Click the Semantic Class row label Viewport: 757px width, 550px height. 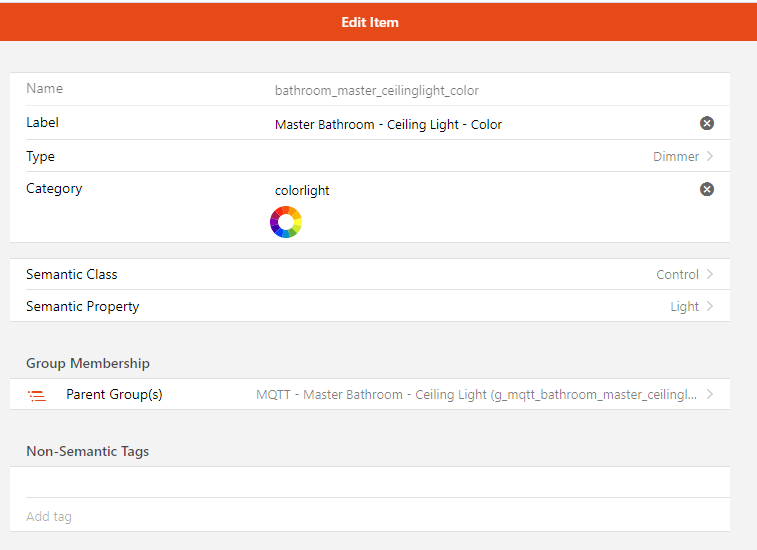(x=72, y=274)
